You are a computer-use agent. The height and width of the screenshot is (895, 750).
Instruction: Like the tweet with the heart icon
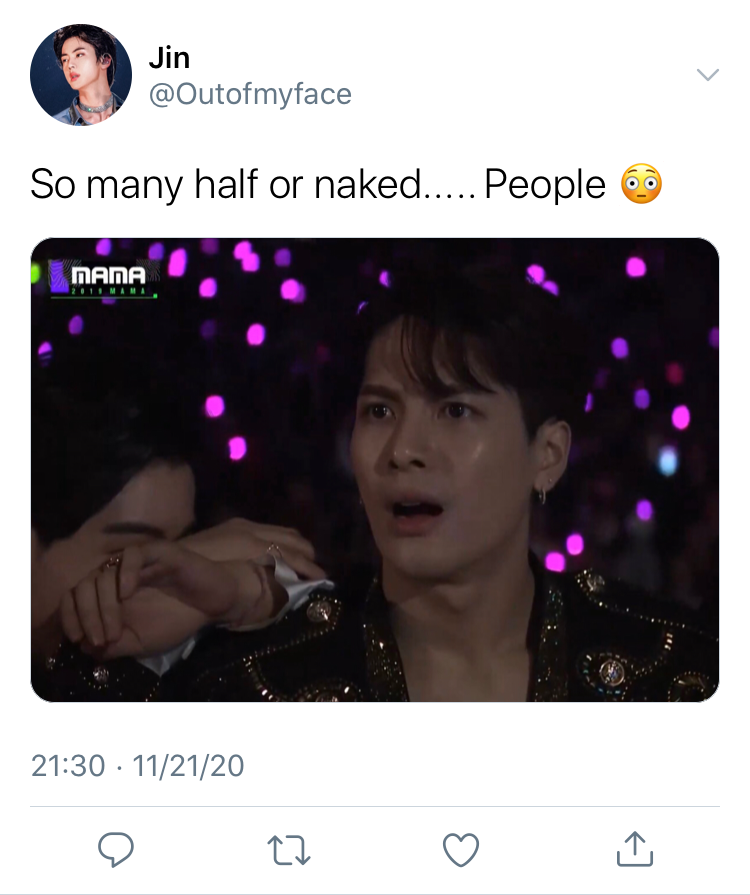point(461,850)
